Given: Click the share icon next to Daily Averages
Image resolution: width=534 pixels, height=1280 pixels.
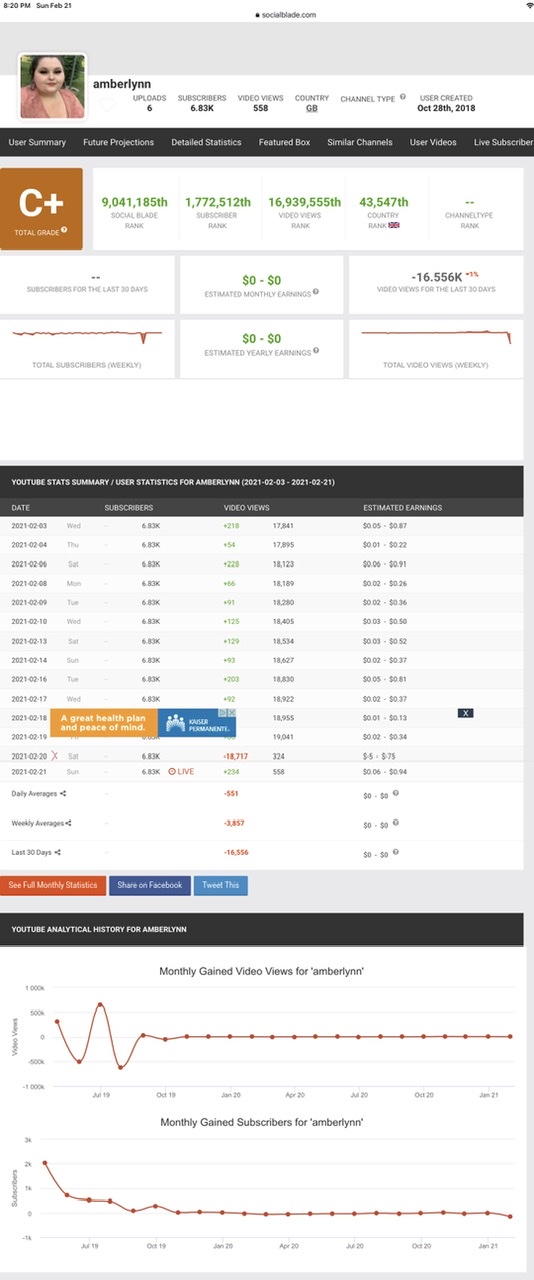Looking at the screenshot, I should [x=63, y=794].
